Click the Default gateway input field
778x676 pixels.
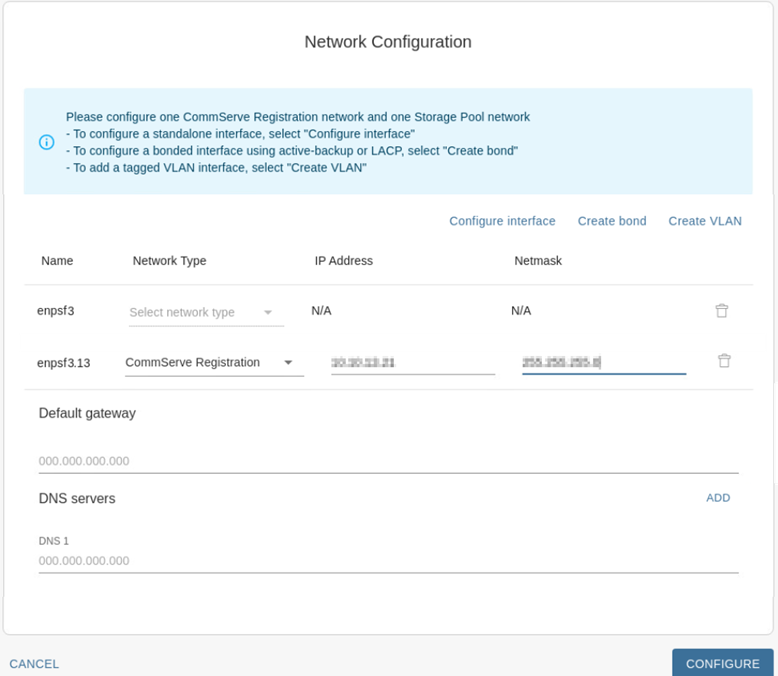(x=388, y=461)
